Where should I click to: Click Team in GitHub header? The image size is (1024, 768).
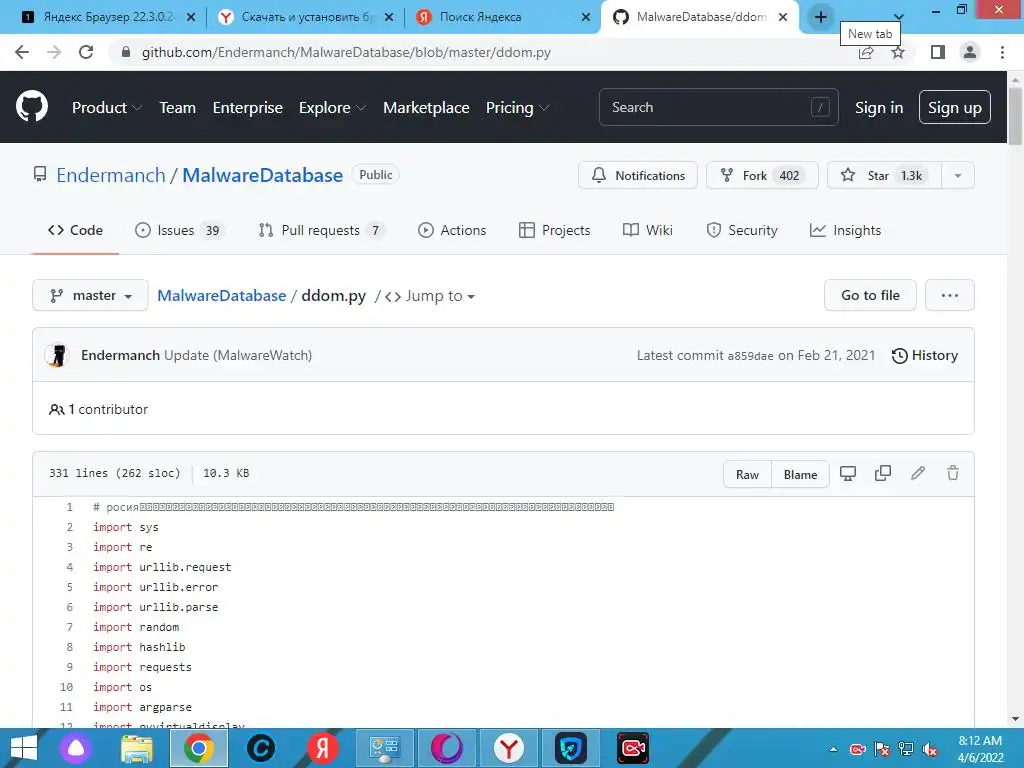coord(178,108)
